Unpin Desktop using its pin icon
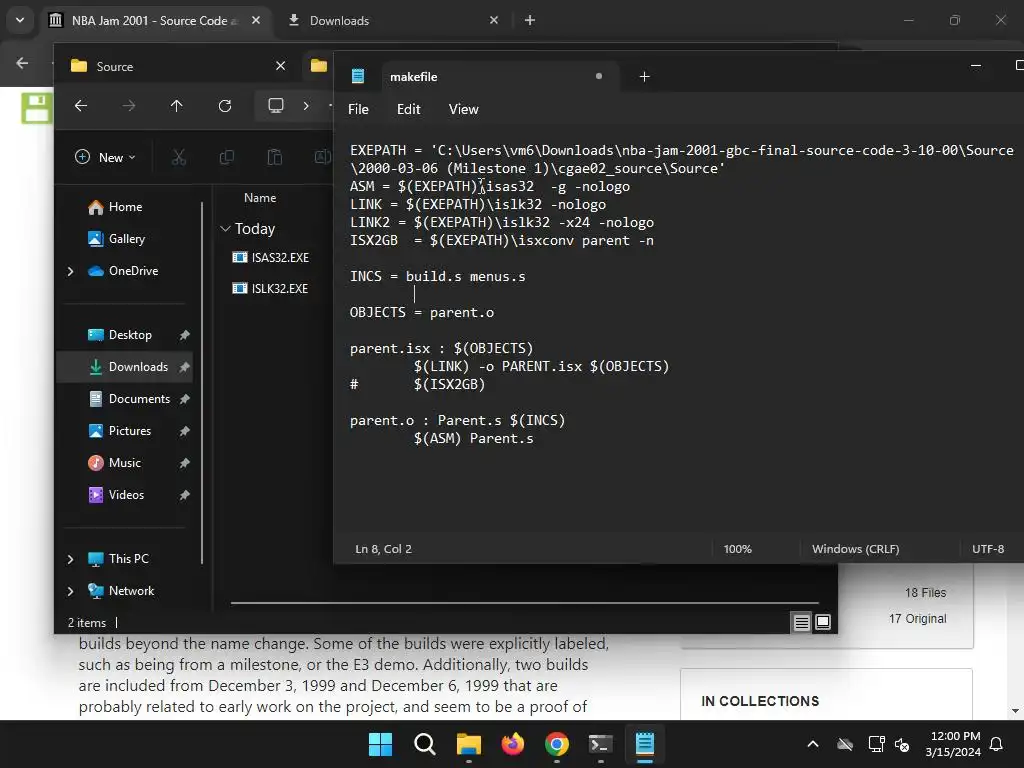Image resolution: width=1024 pixels, height=768 pixels. coord(185,335)
